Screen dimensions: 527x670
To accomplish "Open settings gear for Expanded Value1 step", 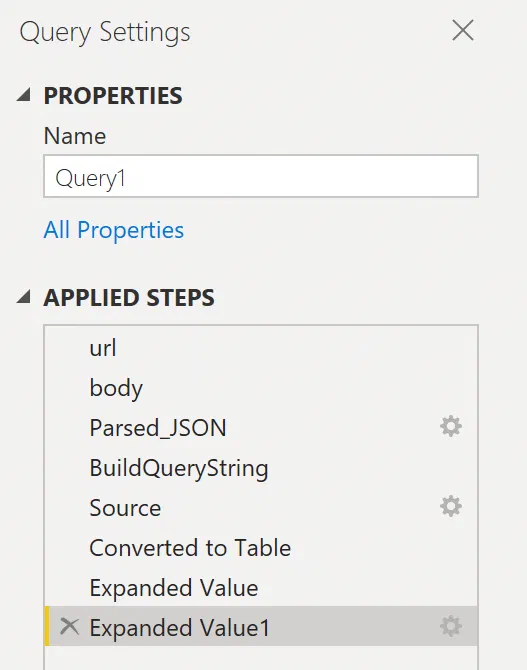I will tap(451, 626).
